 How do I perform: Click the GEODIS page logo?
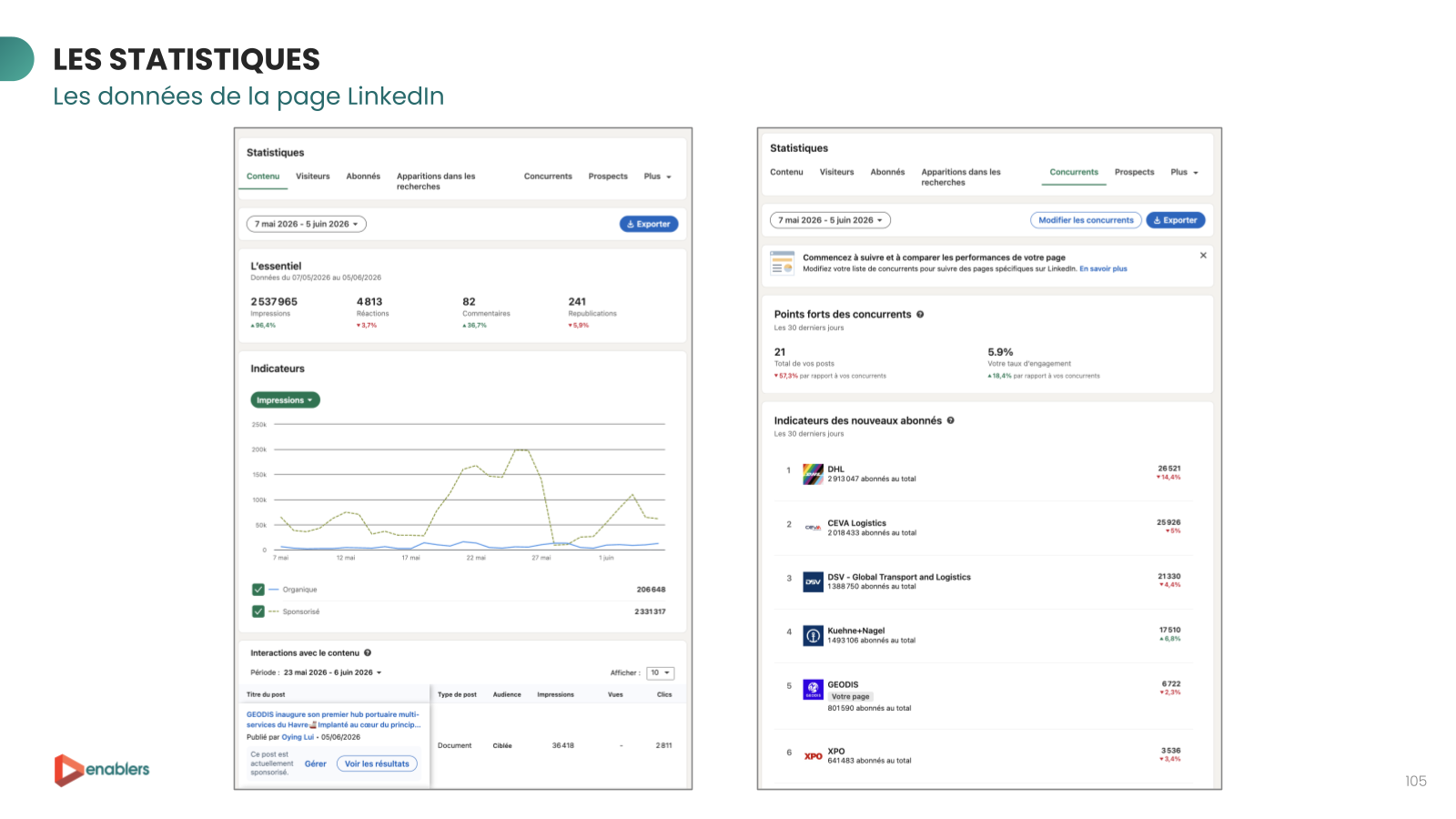point(813,690)
